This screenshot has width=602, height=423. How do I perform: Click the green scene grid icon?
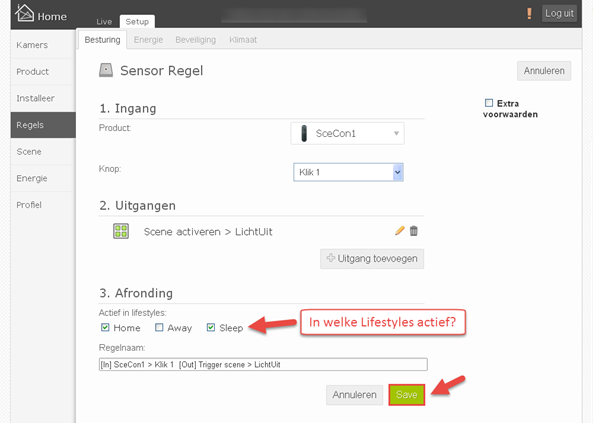[121, 231]
